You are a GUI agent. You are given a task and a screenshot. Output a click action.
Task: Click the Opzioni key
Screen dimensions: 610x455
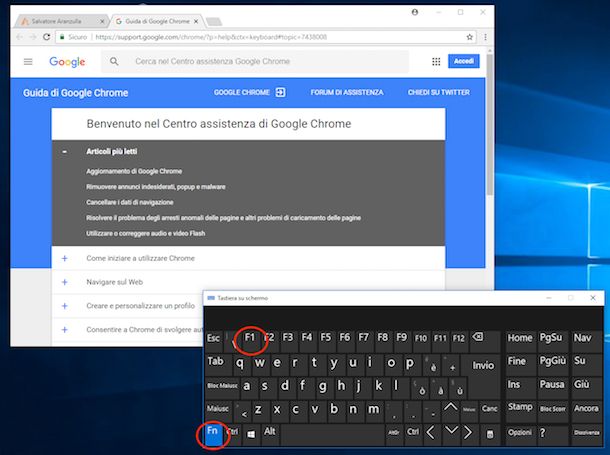coord(520,434)
